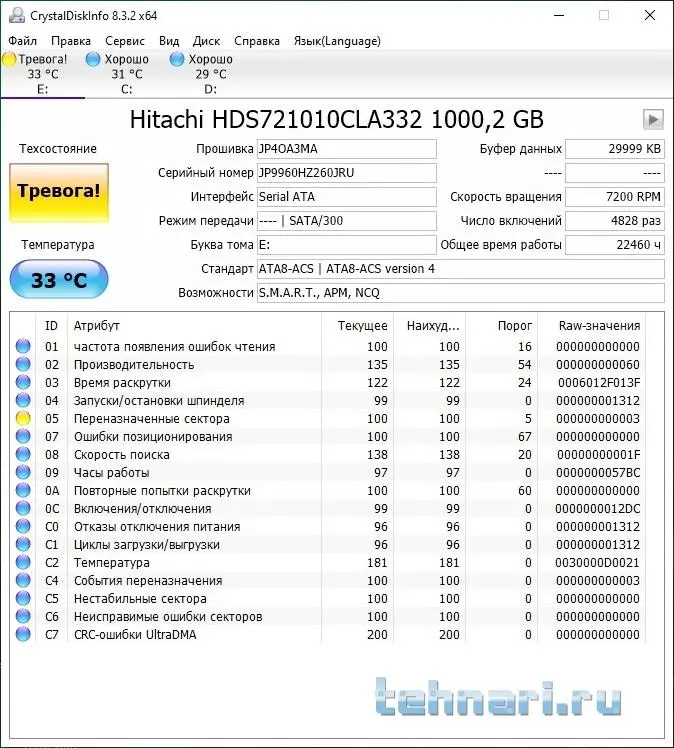Click status orb for Скорость поиска
The width and height of the screenshot is (674, 748).
[x=23, y=454]
